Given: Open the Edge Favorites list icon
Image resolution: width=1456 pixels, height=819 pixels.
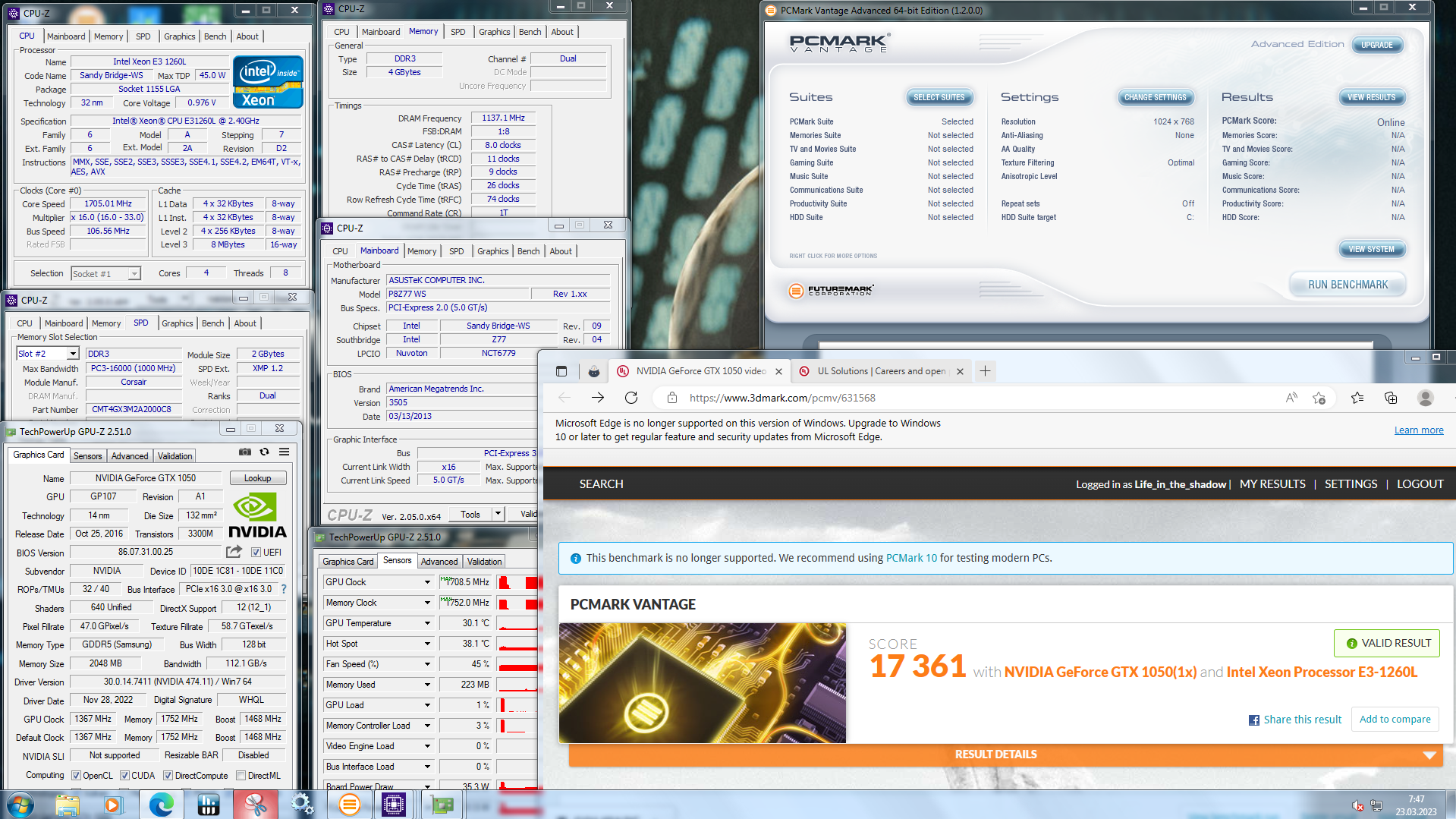Looking at the screenshot, I should (x=1357, y=398).
